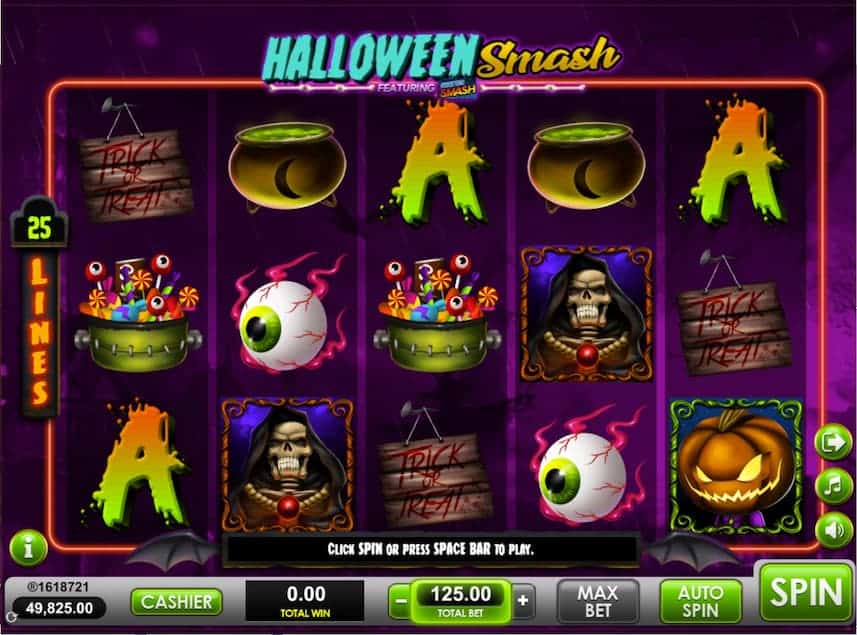The image size is (857, 635).
Task: Decrease total bet with minus button
Action: pos(401,601)
